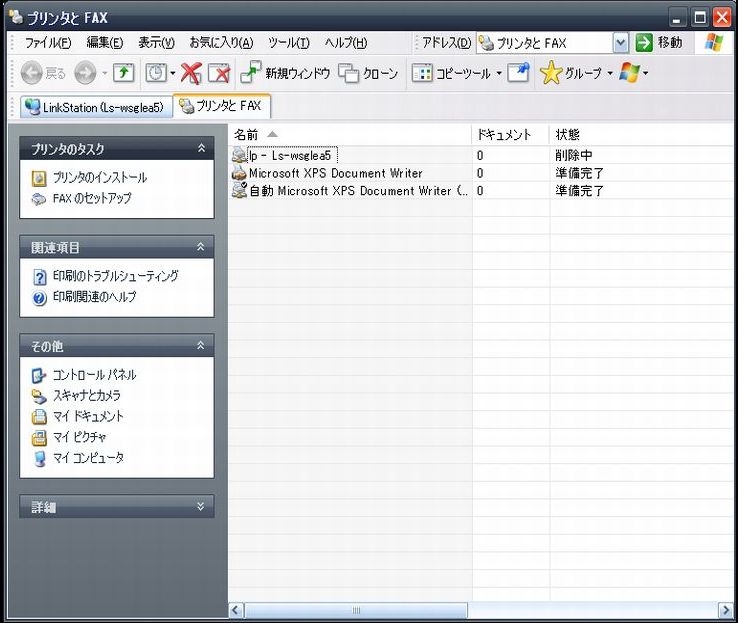Open the コピーツール dropdown arrow
738x623 pixels.
[x=499, y=73]
